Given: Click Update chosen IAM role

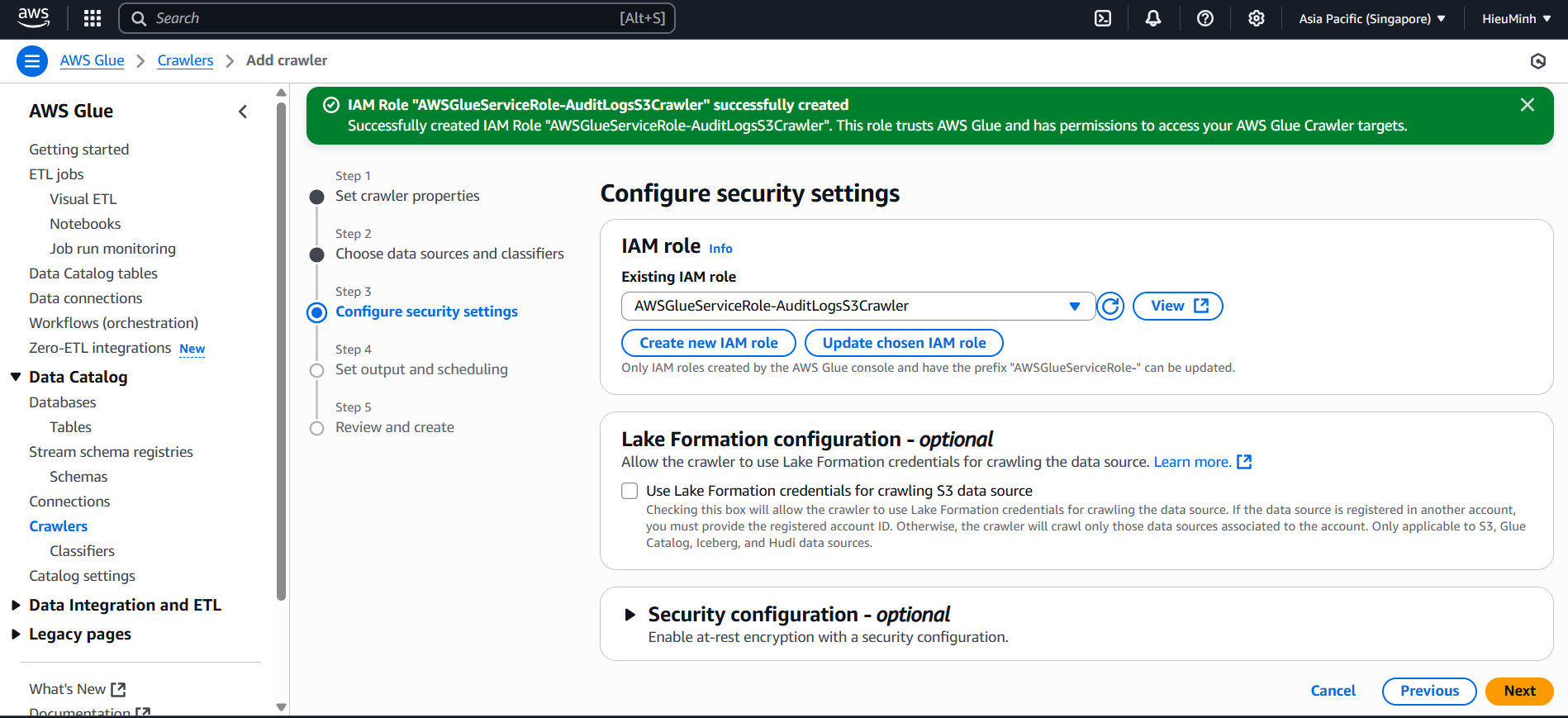Looking at the screenshot, I should click(905, 343).
